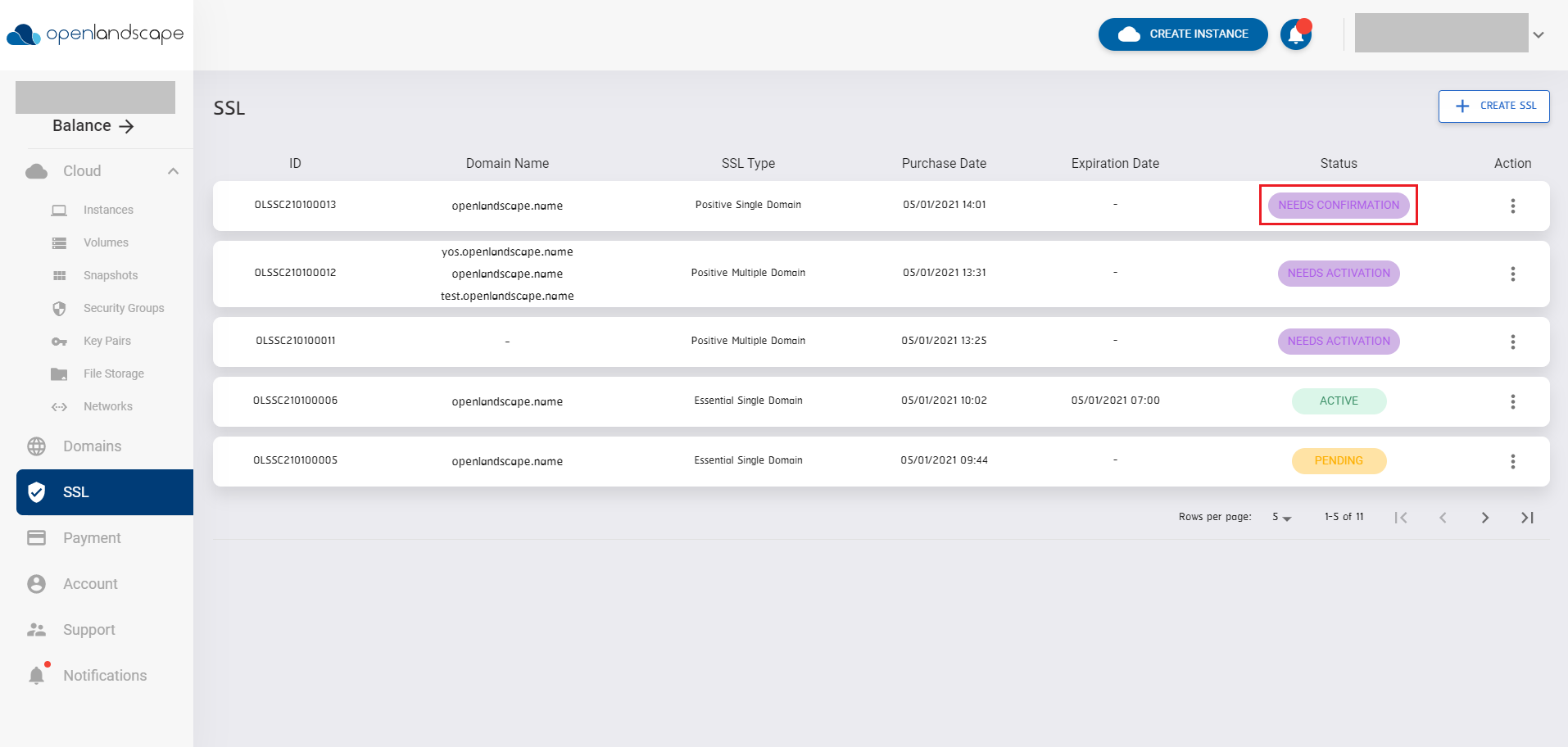
Task: Expand the Rows per page dropdown
Action: coord(1280,517)
